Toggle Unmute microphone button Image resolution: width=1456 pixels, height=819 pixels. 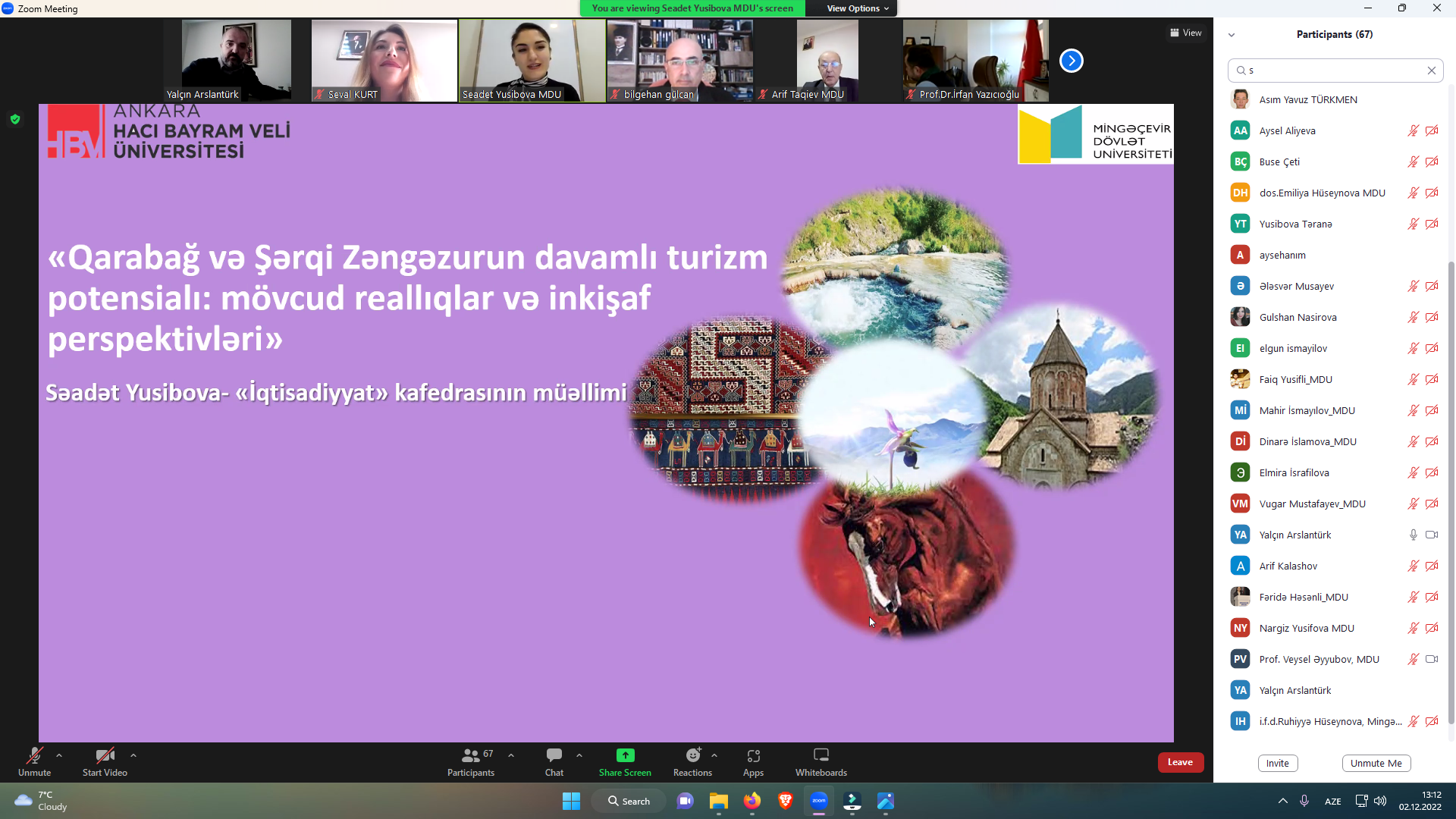pyautogui.click(x=34, y=755)
